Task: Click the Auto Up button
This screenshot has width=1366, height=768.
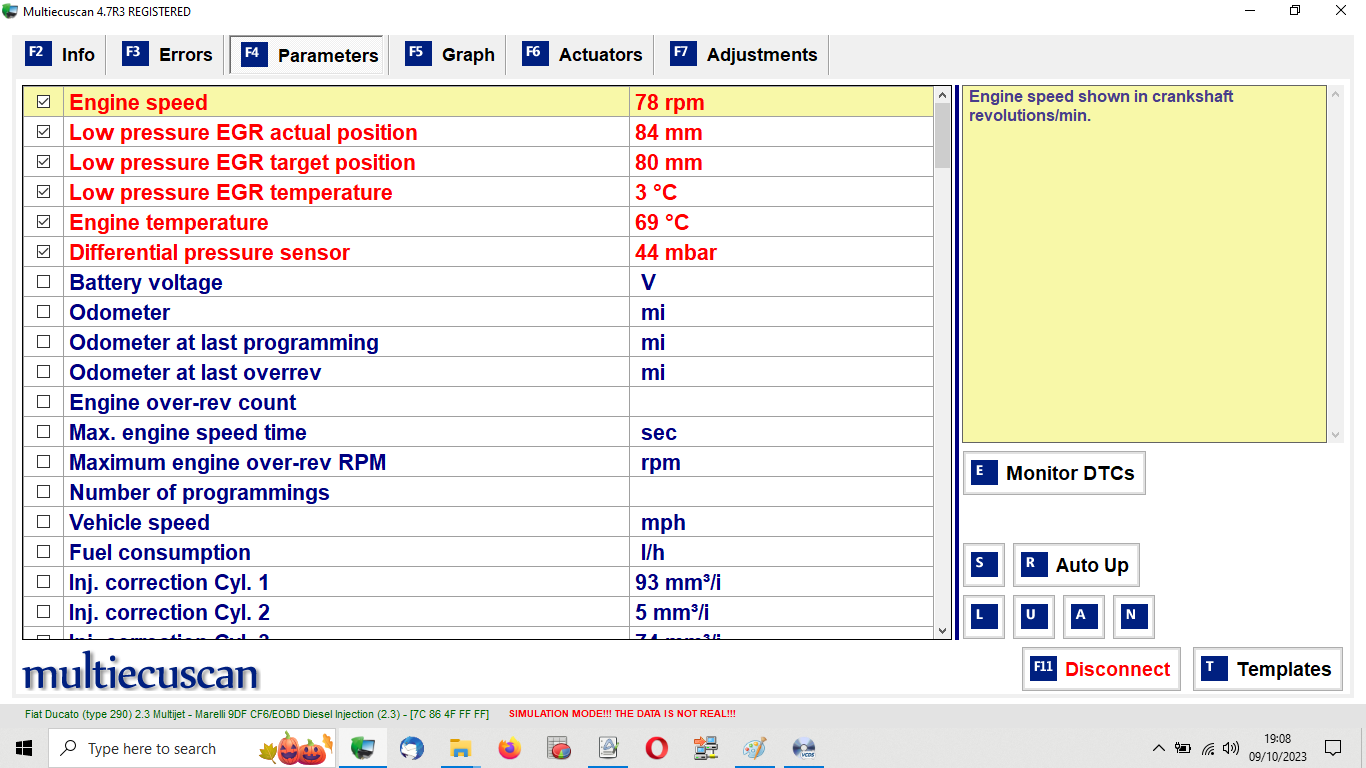Action: pyautogui.click(x=1076, y=565)
